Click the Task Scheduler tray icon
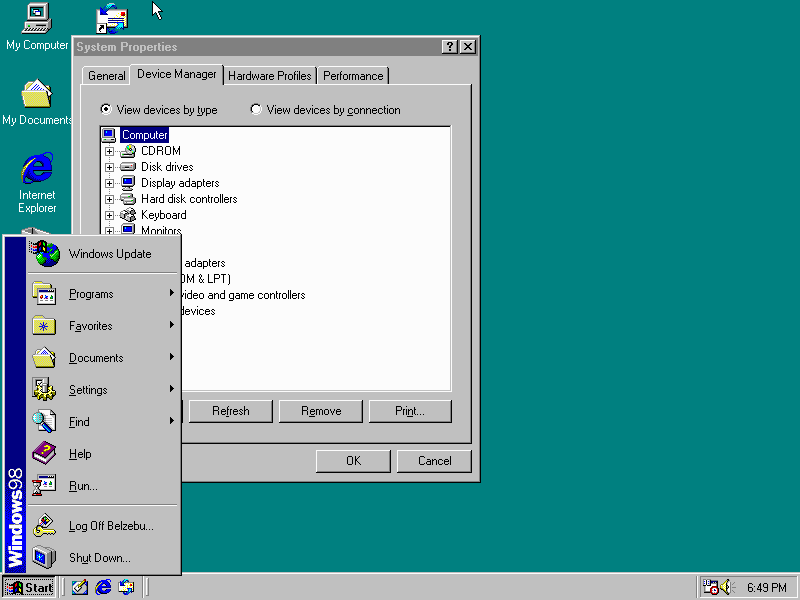This screenshot has height=600, width=800. [710, 587]
